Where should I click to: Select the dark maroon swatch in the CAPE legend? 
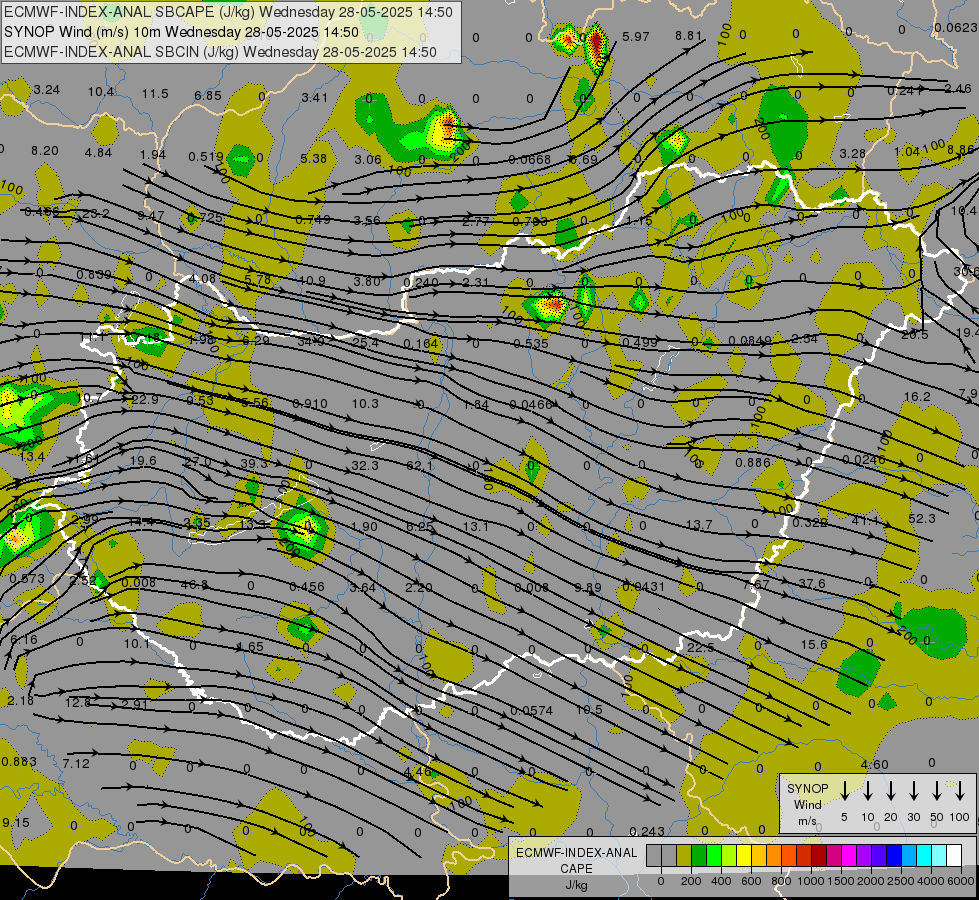pos(819,856)
